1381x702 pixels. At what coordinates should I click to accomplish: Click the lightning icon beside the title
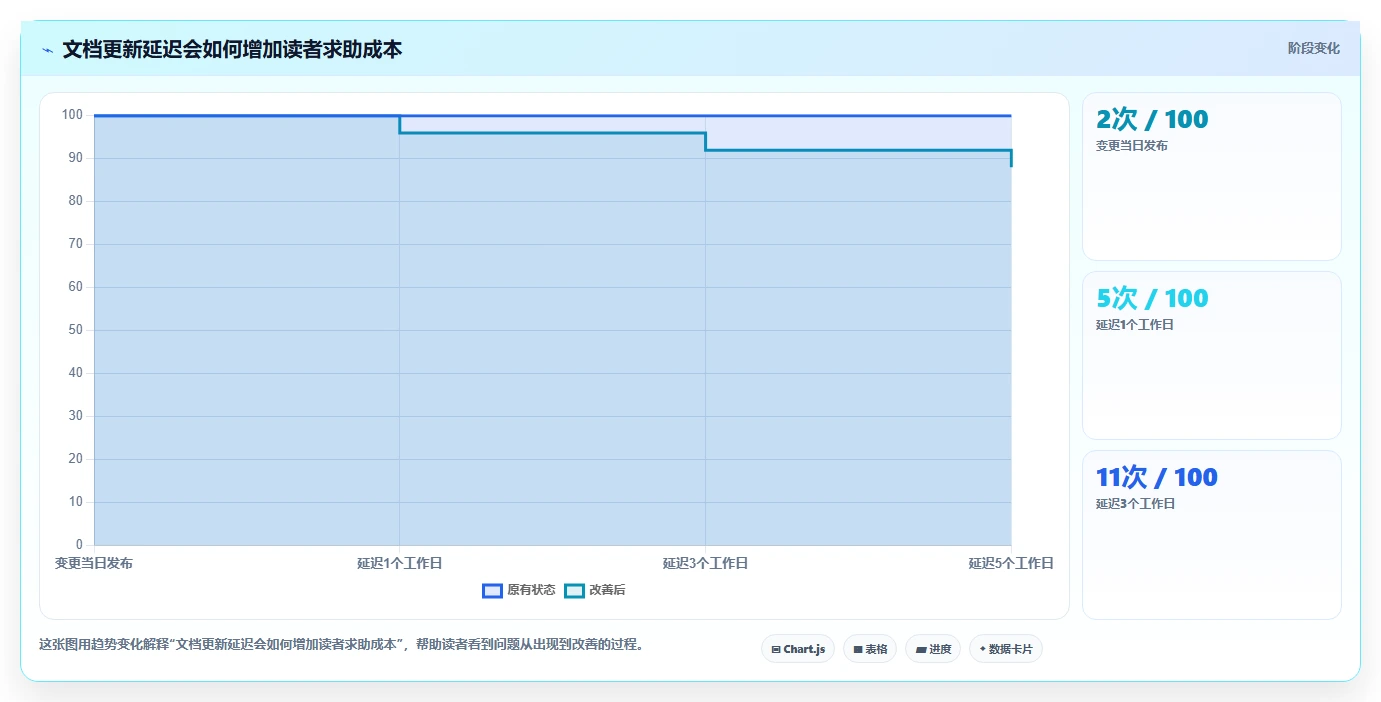(47, 50)
